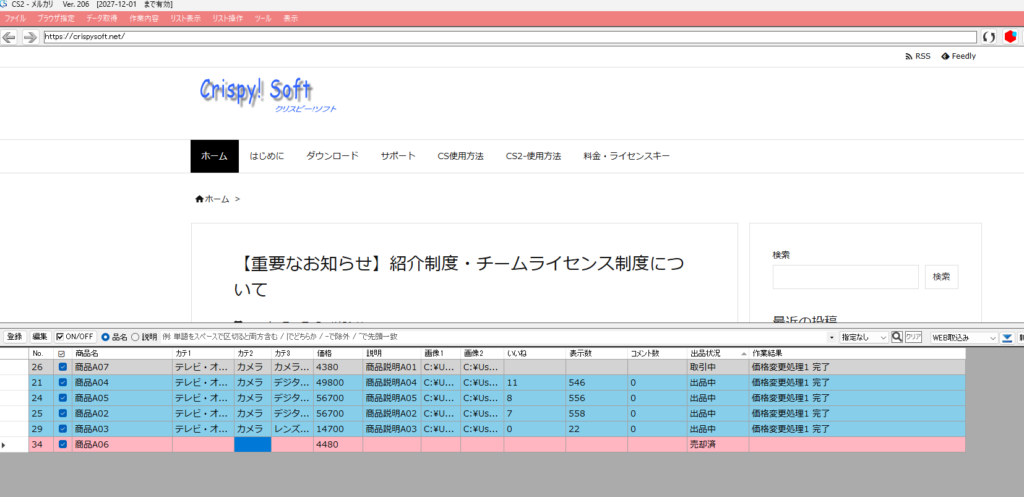Run search with the magnifier icon

(x=897, y=337)
